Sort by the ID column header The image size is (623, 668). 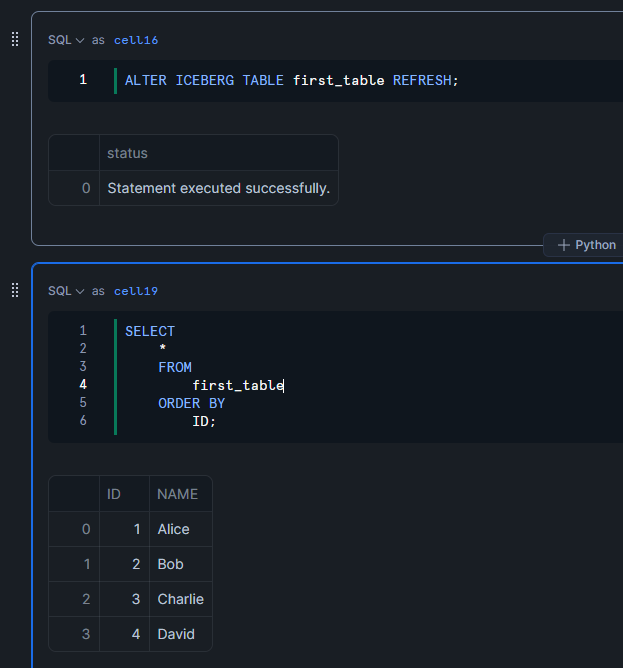pyautogui.click(x=124, y=494)
